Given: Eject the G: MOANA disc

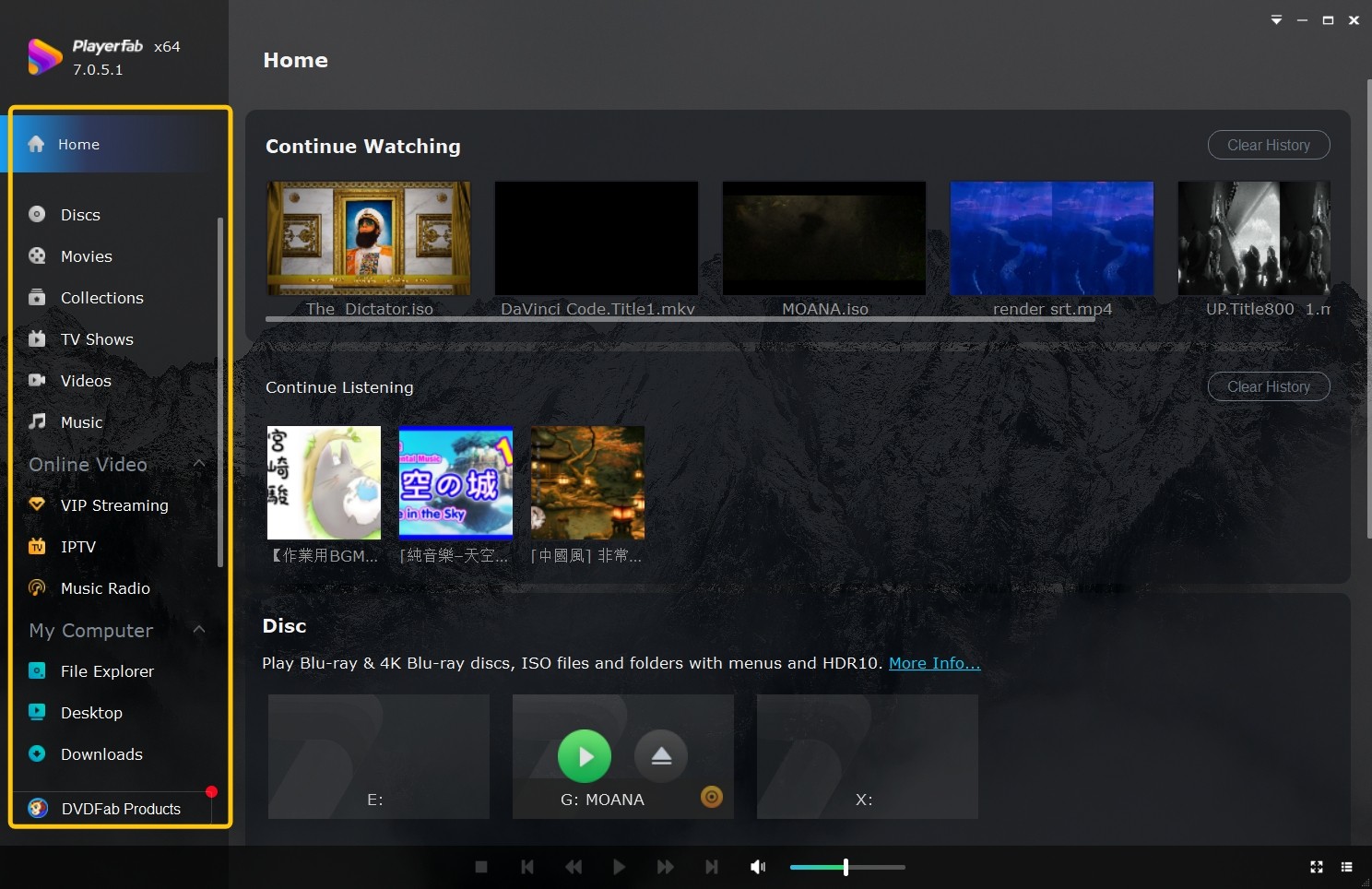Looking at the screenshot, I should 661,755.
